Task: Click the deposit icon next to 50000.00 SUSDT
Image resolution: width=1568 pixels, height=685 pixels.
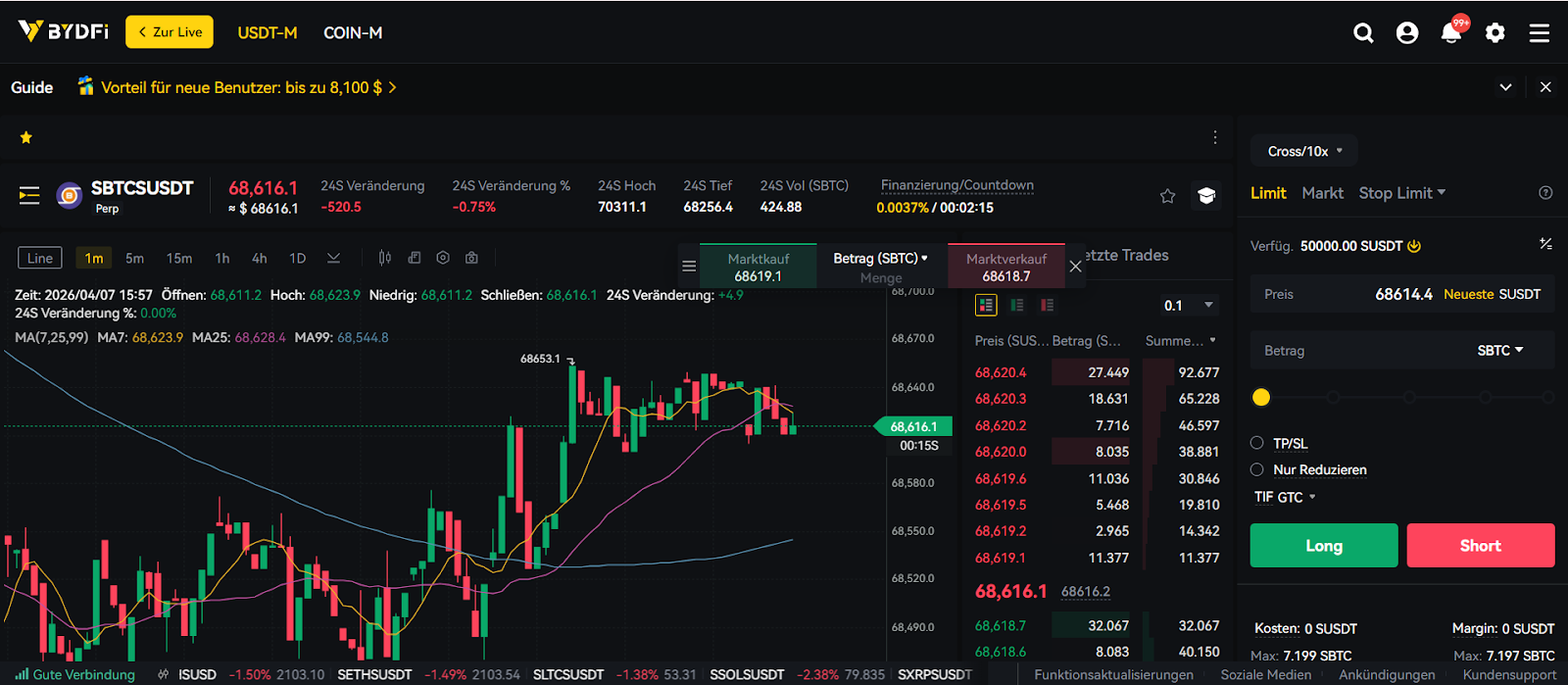Action: pos(1414,246)
